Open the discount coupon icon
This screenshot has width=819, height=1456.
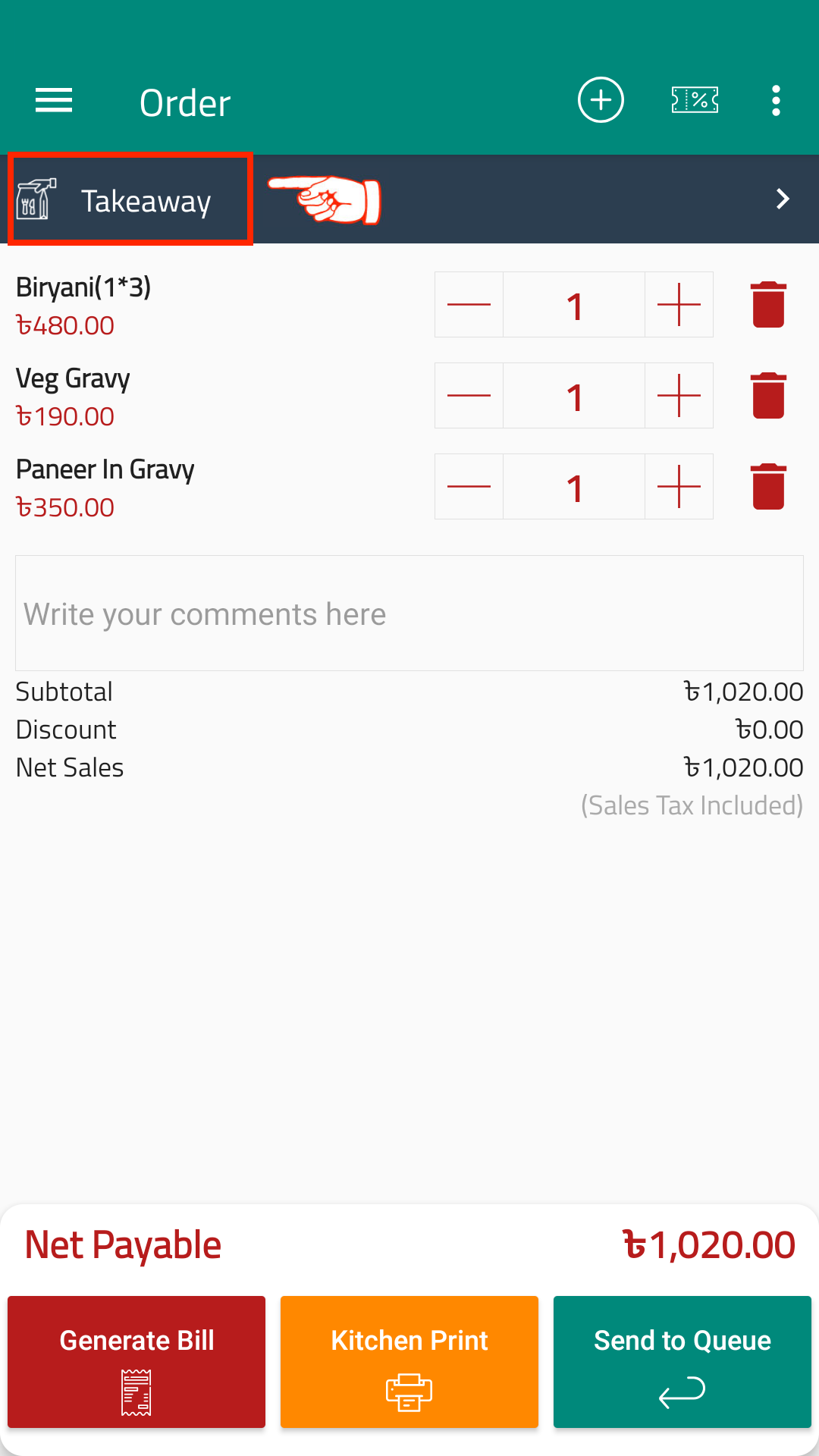point(695,100)
